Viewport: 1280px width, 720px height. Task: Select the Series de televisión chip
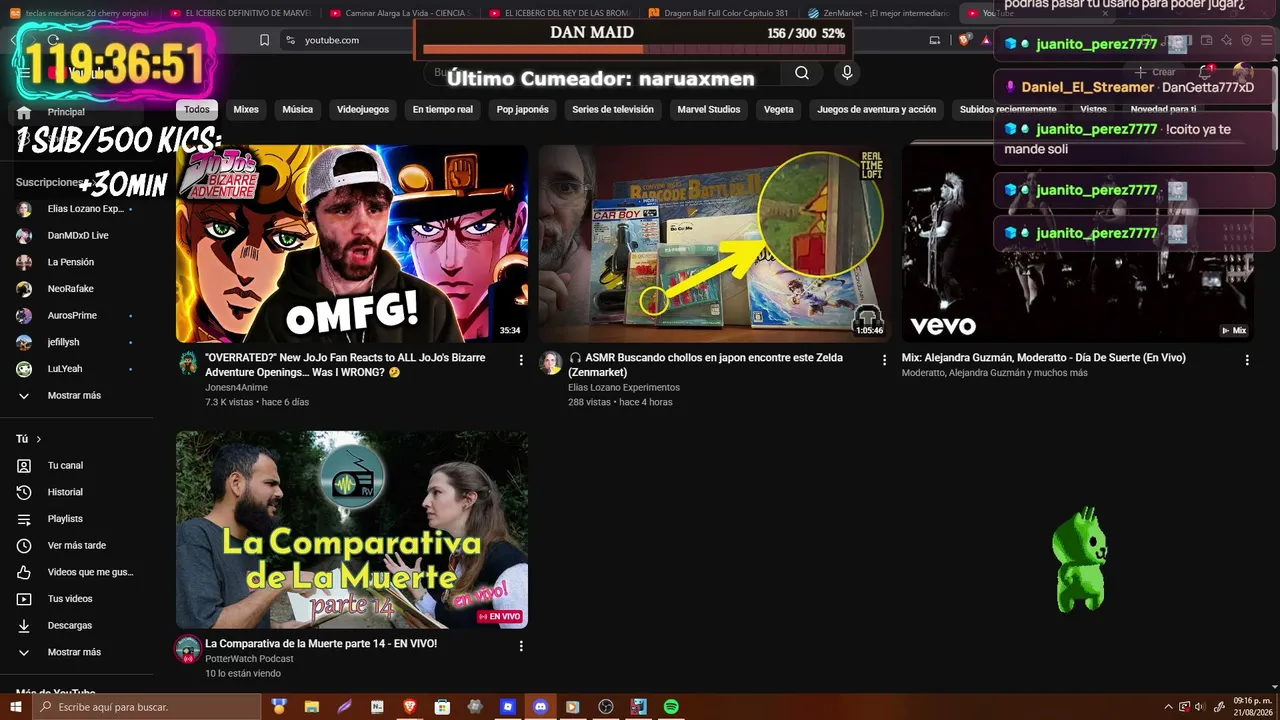(613, 110)
